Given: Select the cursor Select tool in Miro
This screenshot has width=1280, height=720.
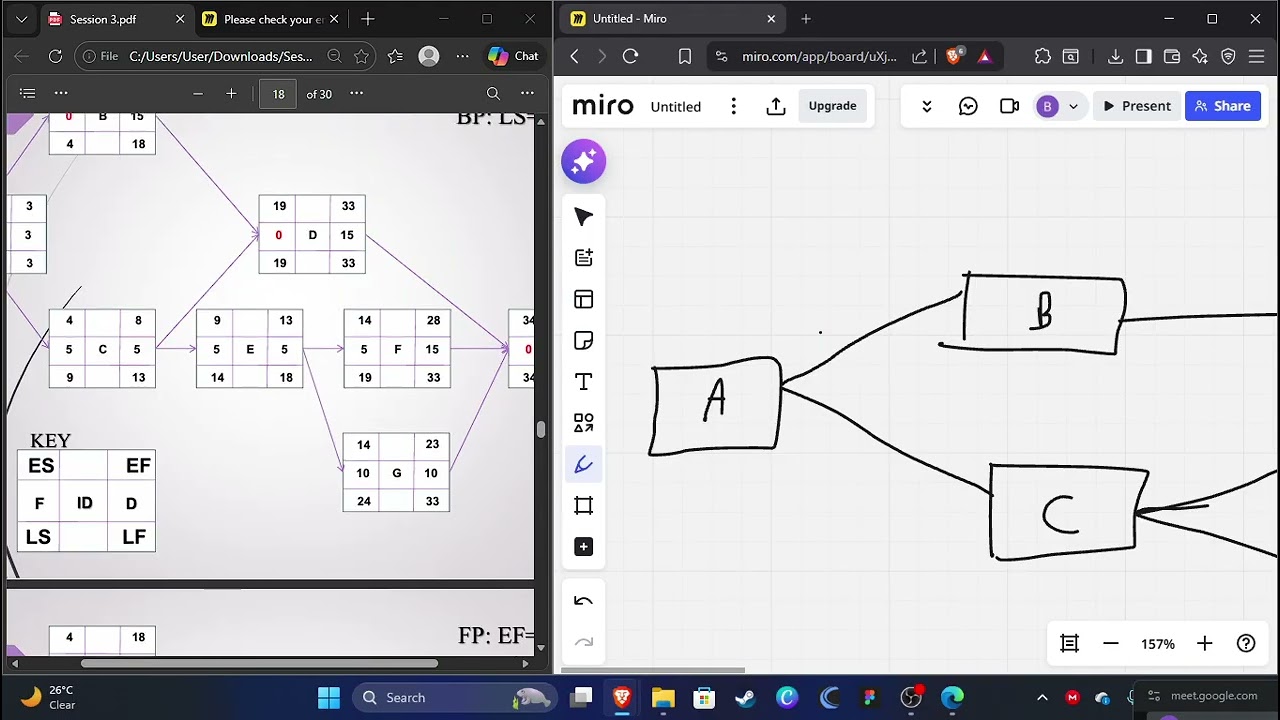Looking at the screenshot, I should pyautogui.click(x=584, y=217).
